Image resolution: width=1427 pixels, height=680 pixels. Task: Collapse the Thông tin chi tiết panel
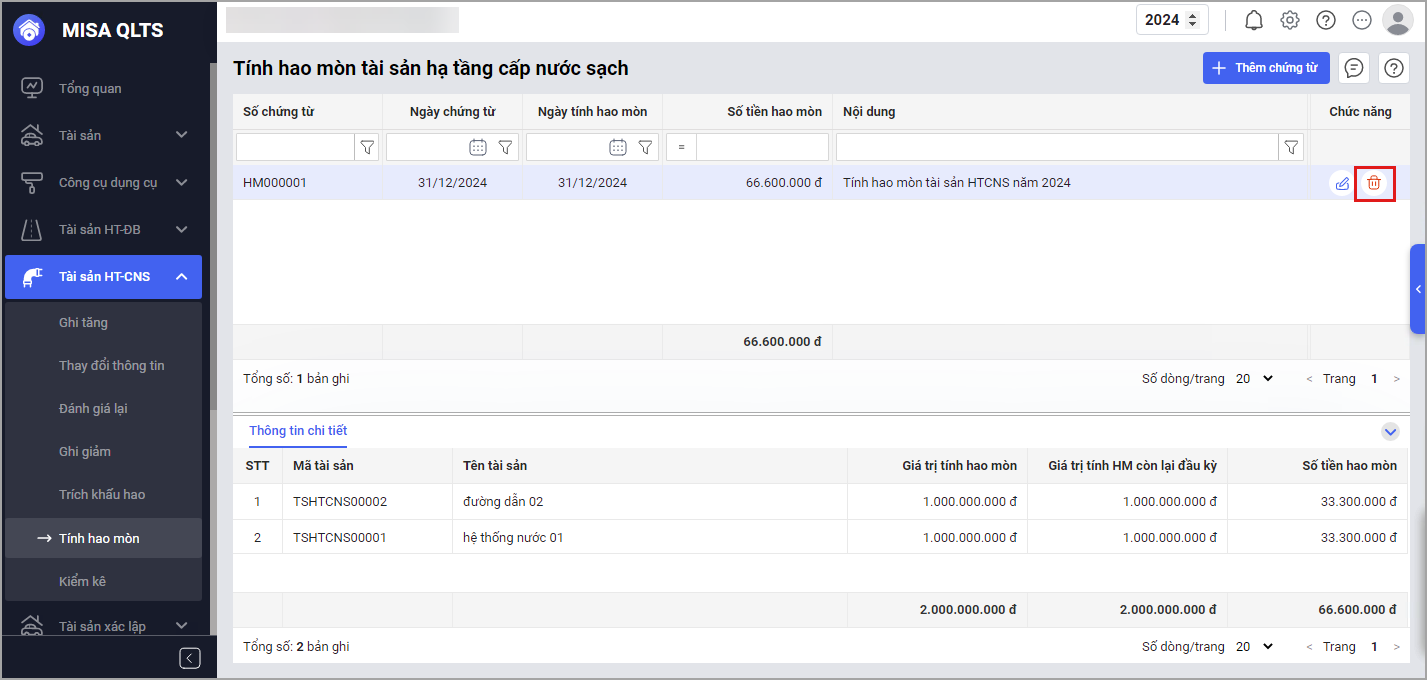pos(1390,431)
